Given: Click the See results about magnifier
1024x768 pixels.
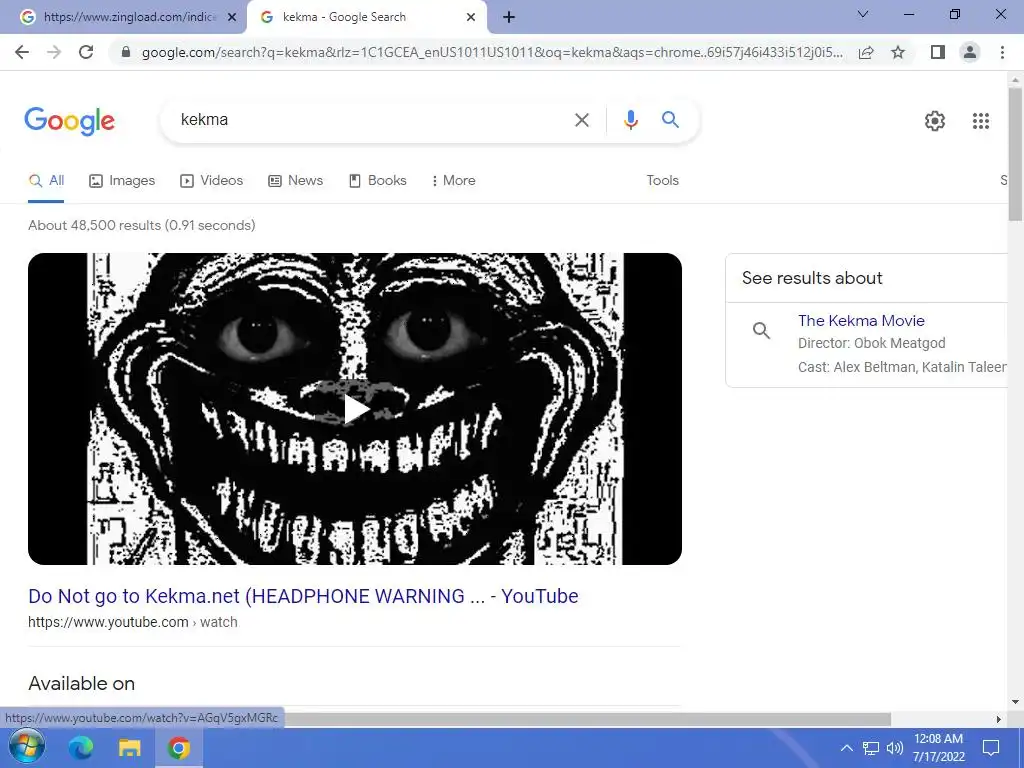Looking at the screenshot, I should (761, 330).
